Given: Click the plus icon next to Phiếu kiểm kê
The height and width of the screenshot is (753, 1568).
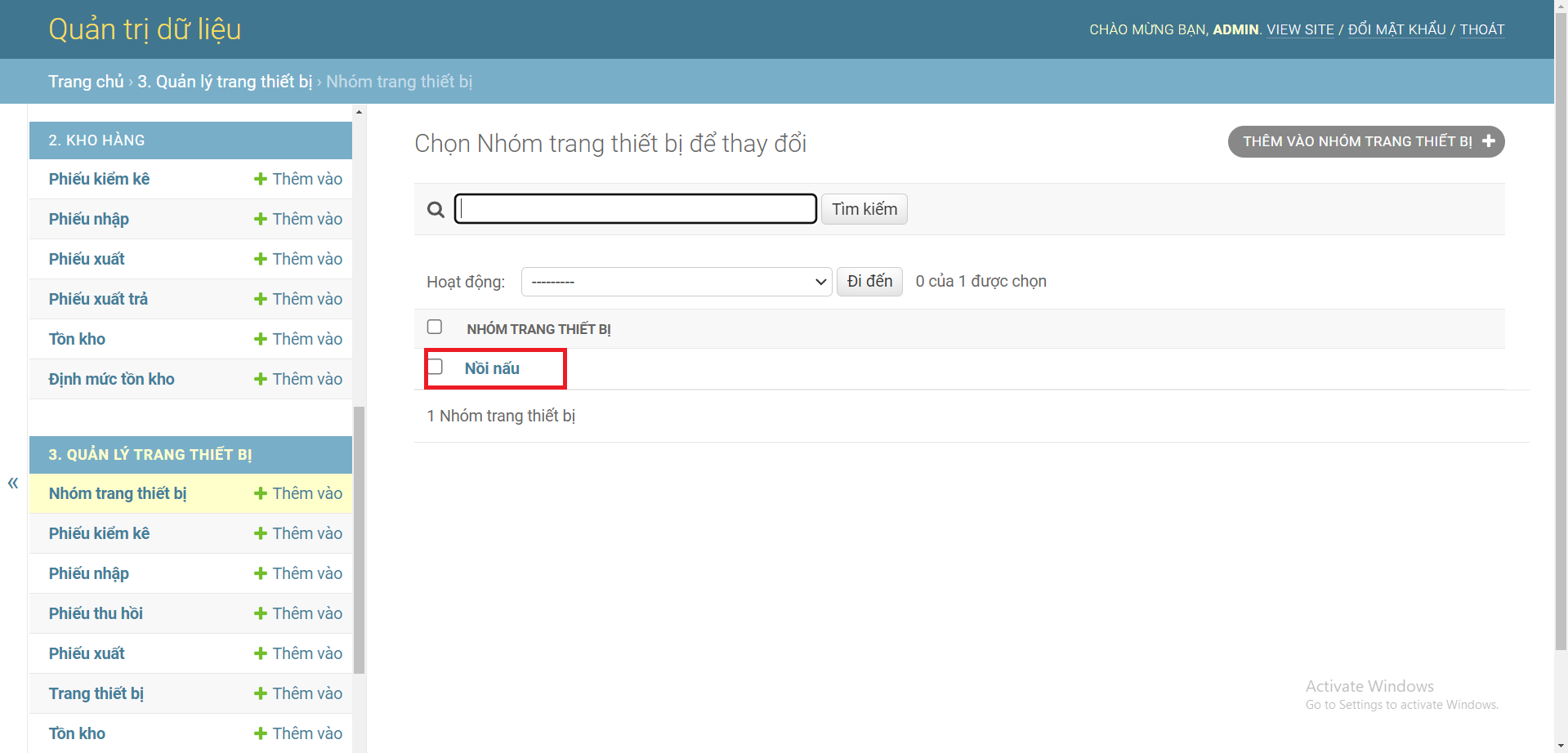Looking at the screenshot, I should click(x=260, y=178).
